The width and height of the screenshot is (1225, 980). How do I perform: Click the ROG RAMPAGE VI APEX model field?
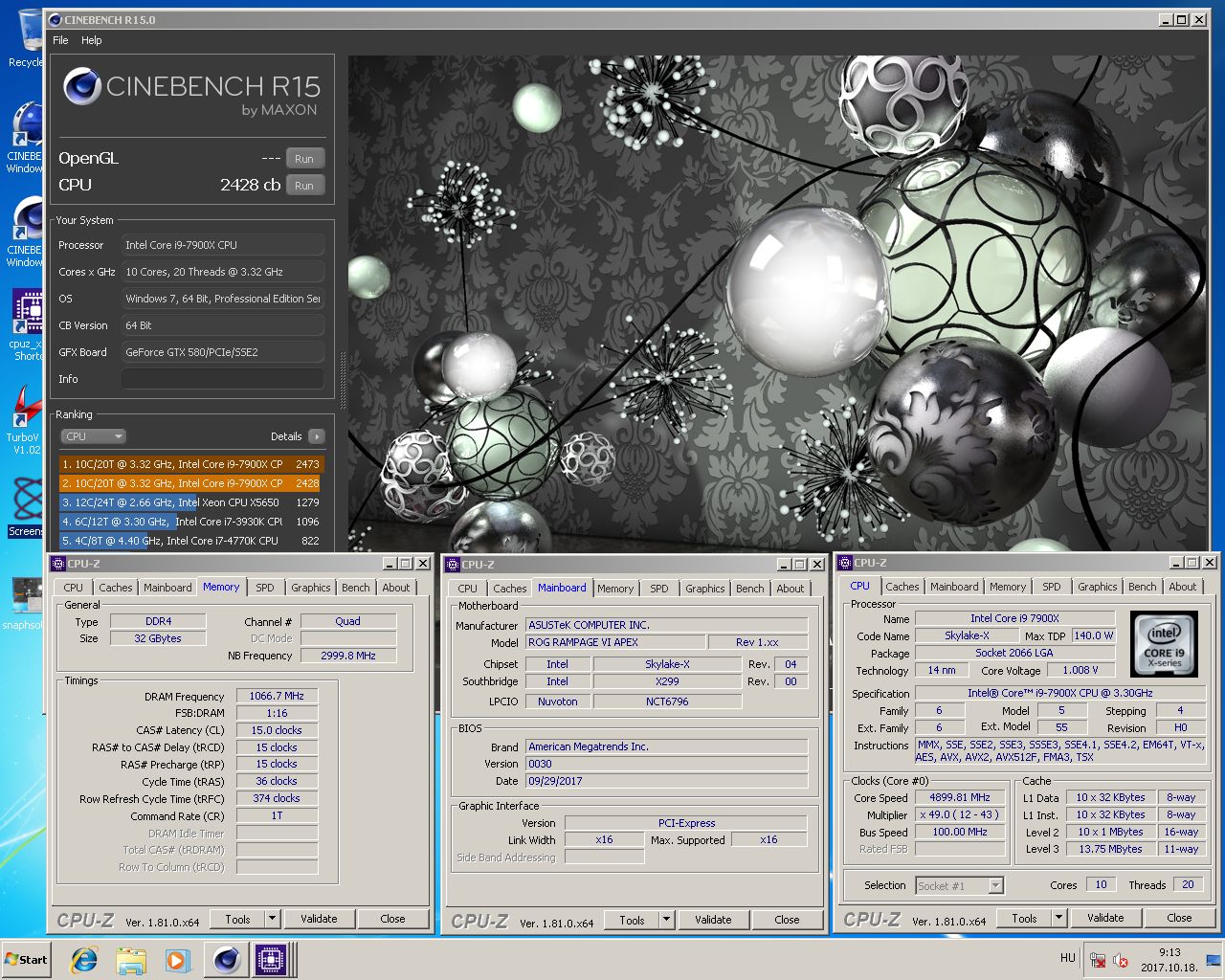[x=614, y=642]
